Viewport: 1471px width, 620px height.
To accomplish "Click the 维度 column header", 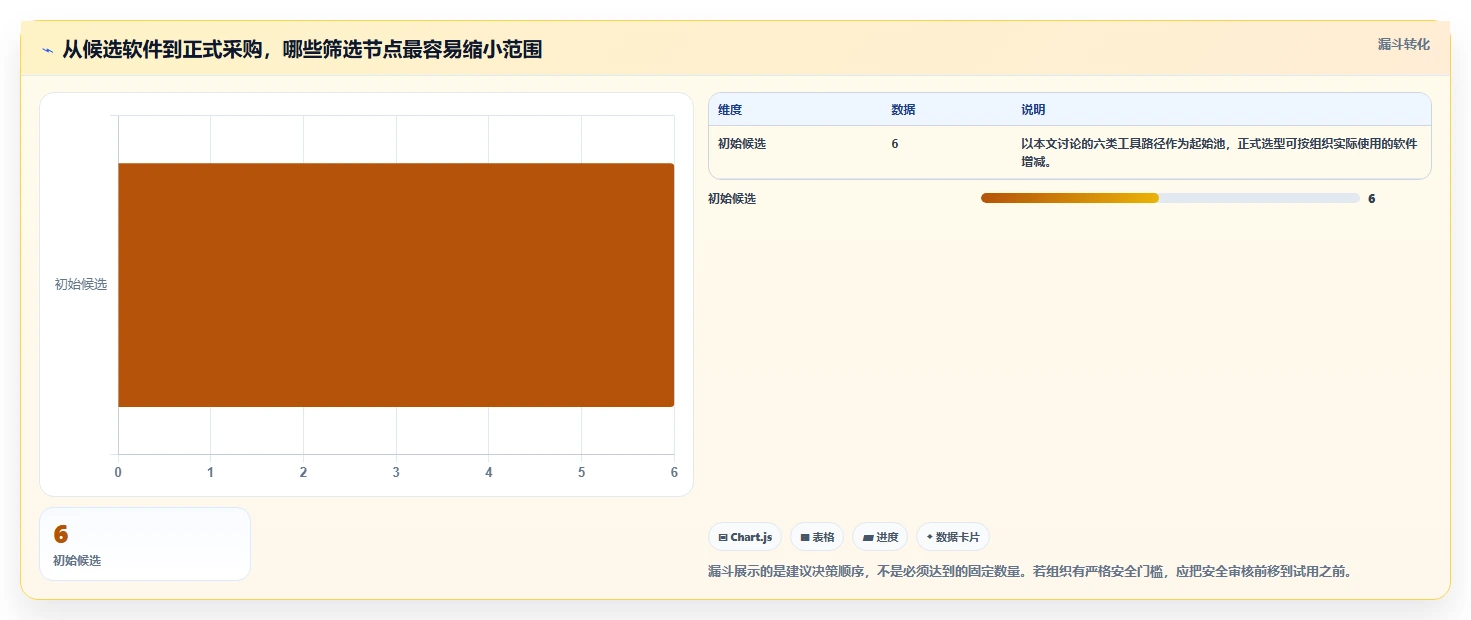I will pyautogui.click(x=730, y=110).
